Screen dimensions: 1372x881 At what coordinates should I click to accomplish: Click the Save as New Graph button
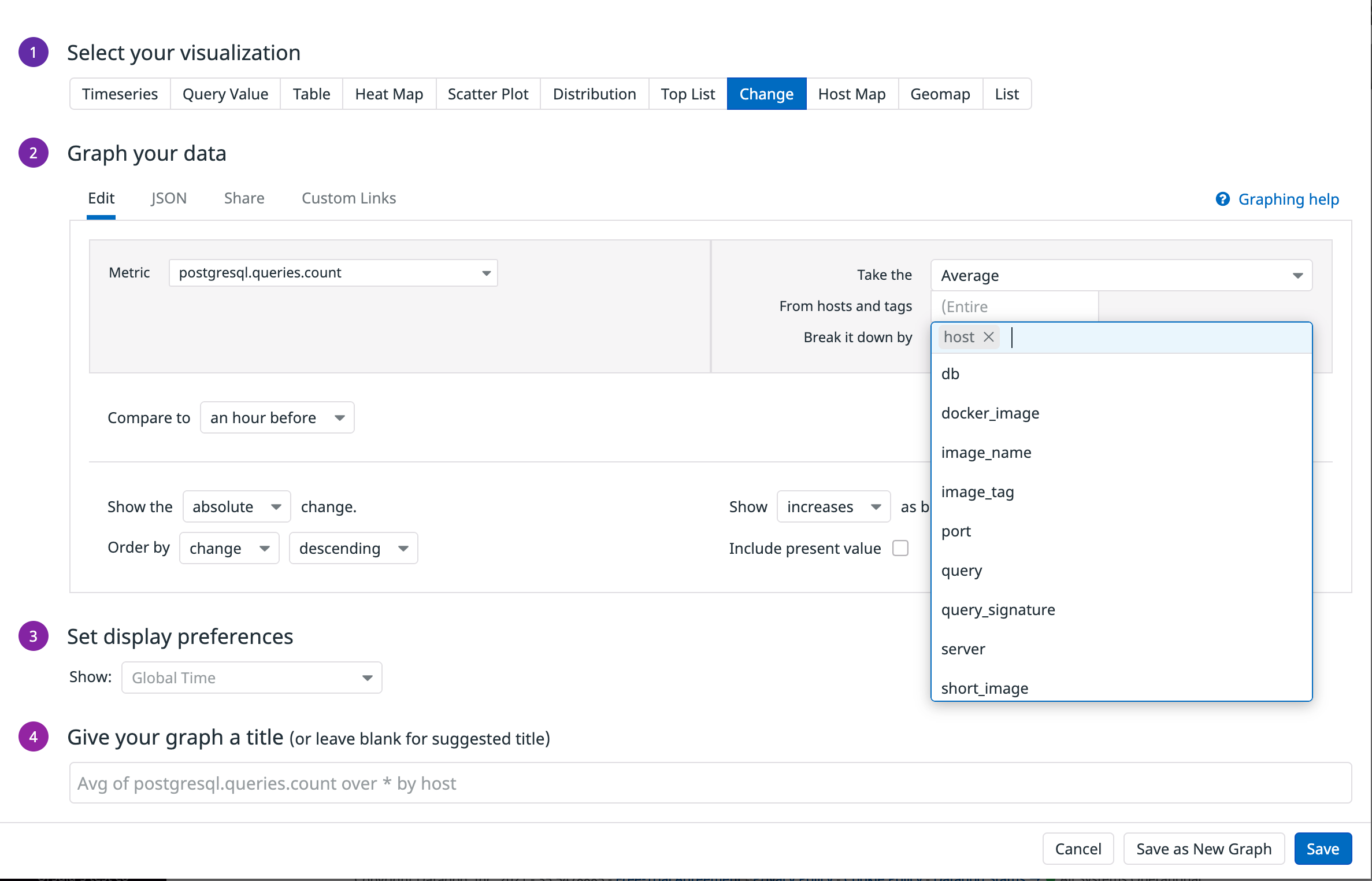click(1204, 848)
